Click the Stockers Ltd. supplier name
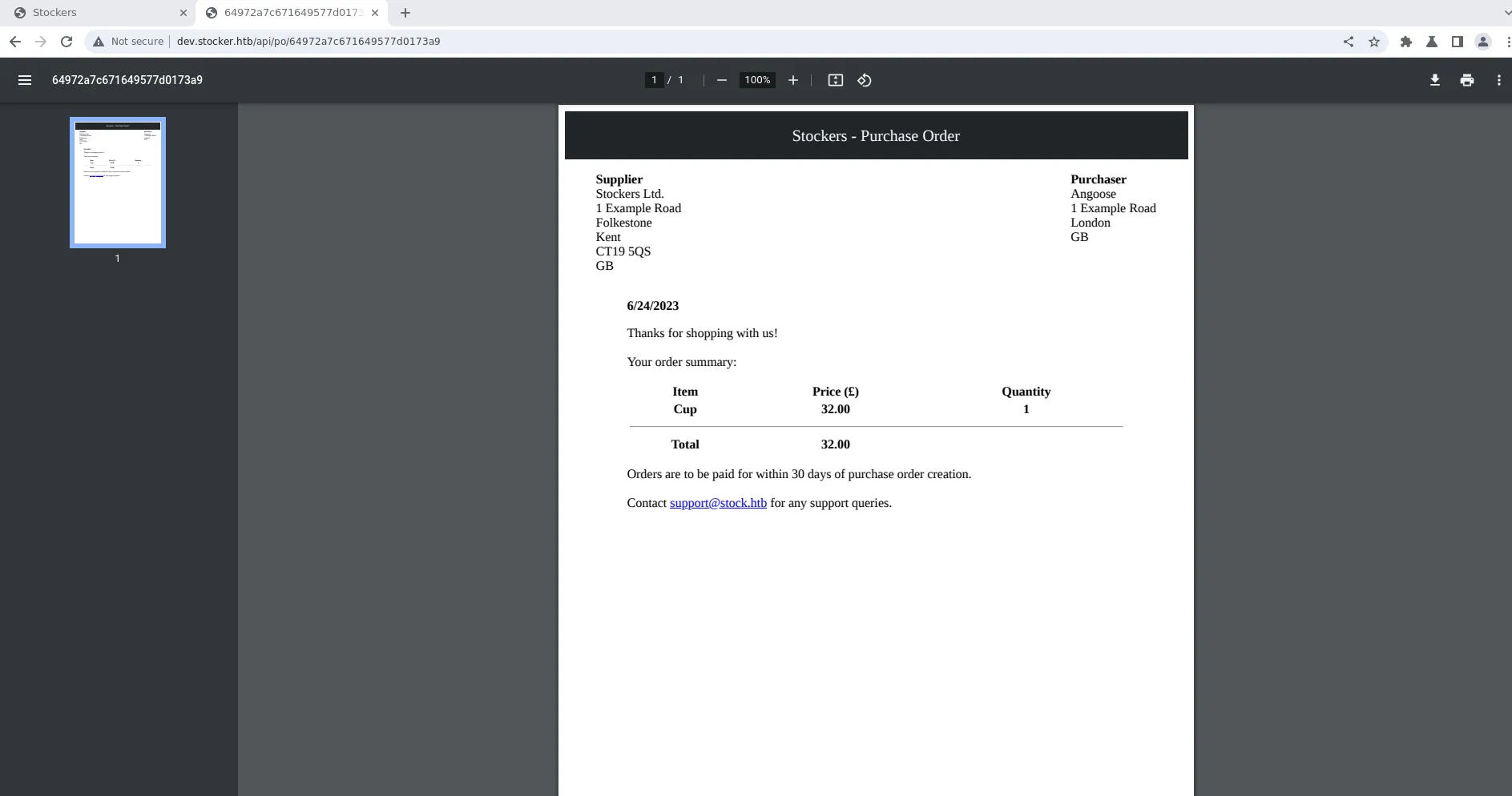Image resolution: width=1512 pixels, height=796 pixels. coord(630,194)
